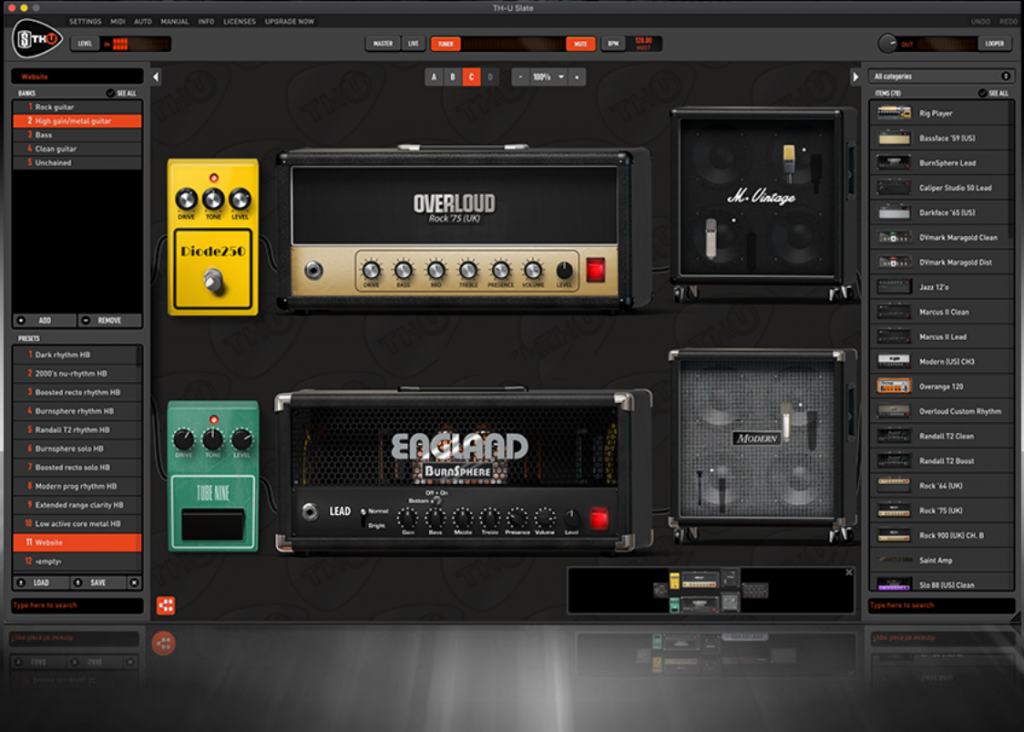Open the LICENSES menu
The image size is (1024, 732).
240,22
